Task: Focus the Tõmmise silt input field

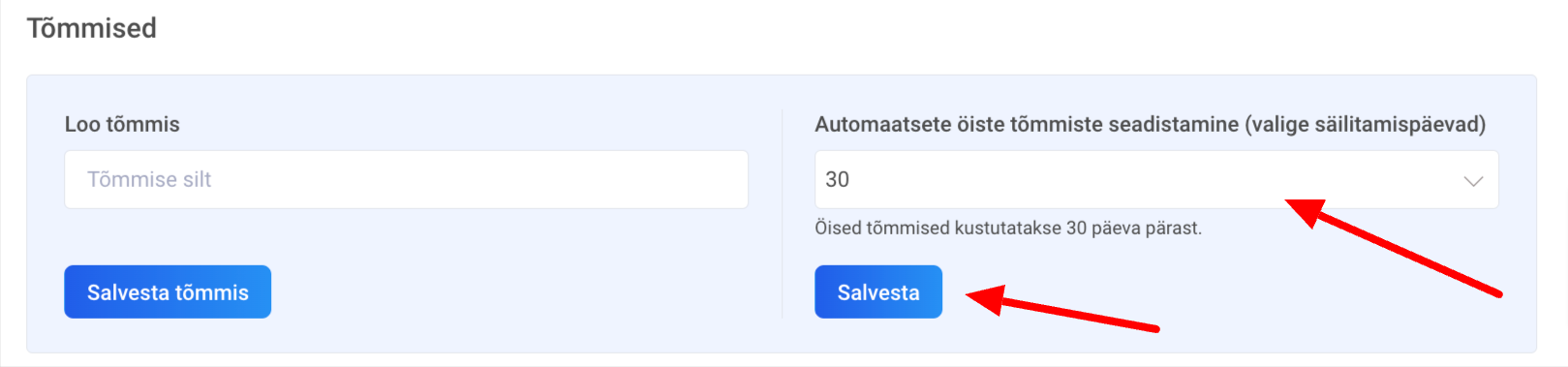Action: coord(406,179)
